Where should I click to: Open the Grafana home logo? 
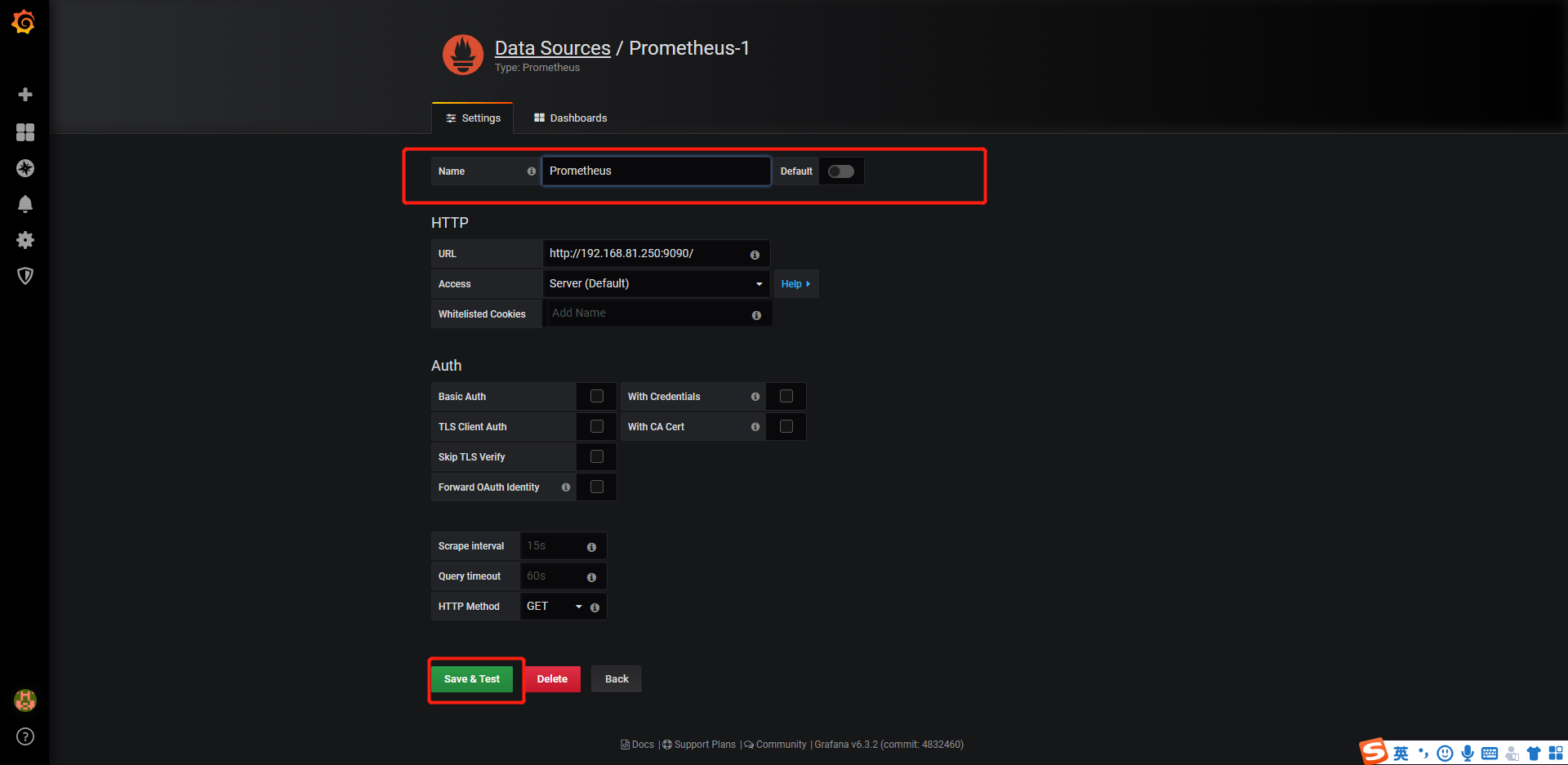pos(24,22)
